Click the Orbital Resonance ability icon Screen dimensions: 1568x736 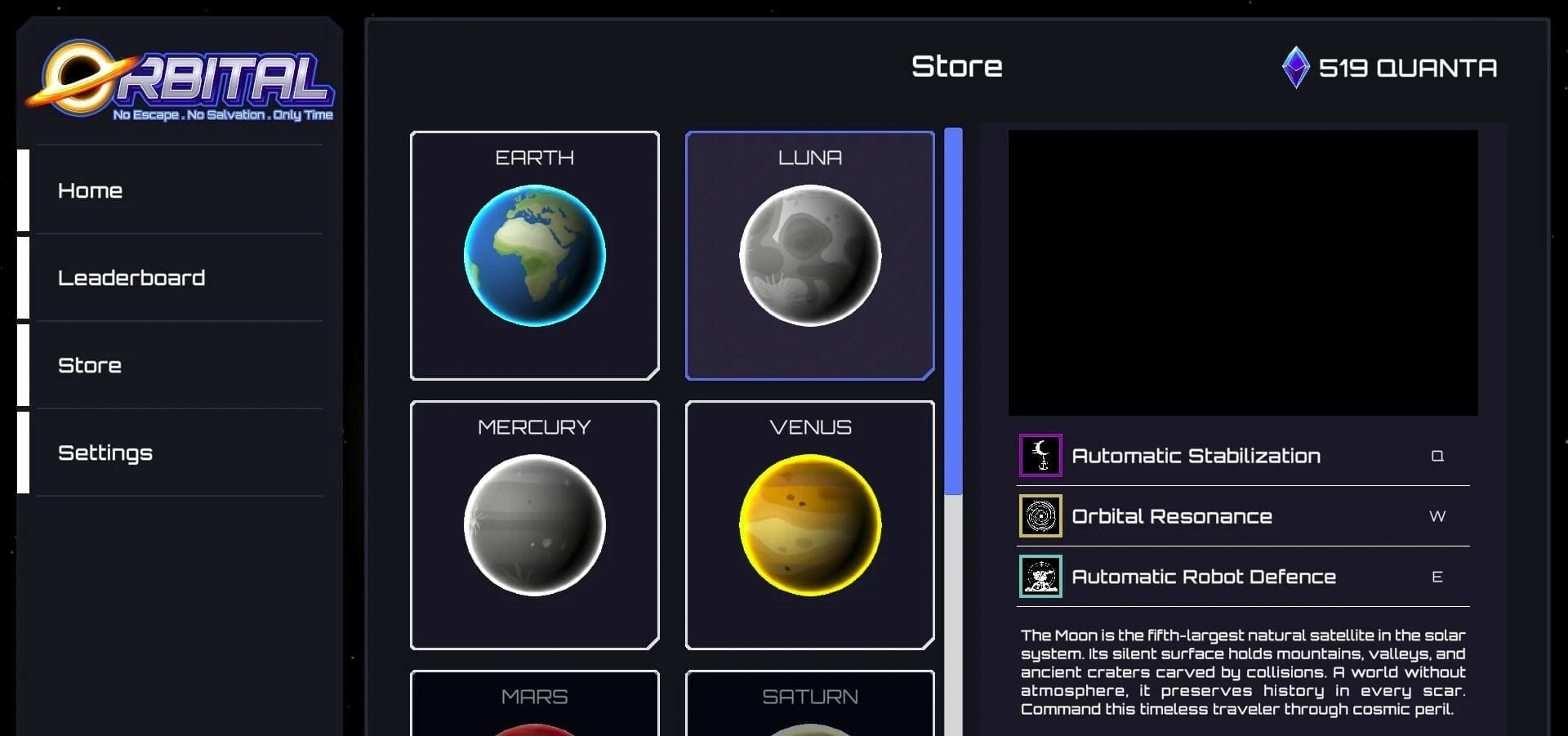[x=1040, y=515]
